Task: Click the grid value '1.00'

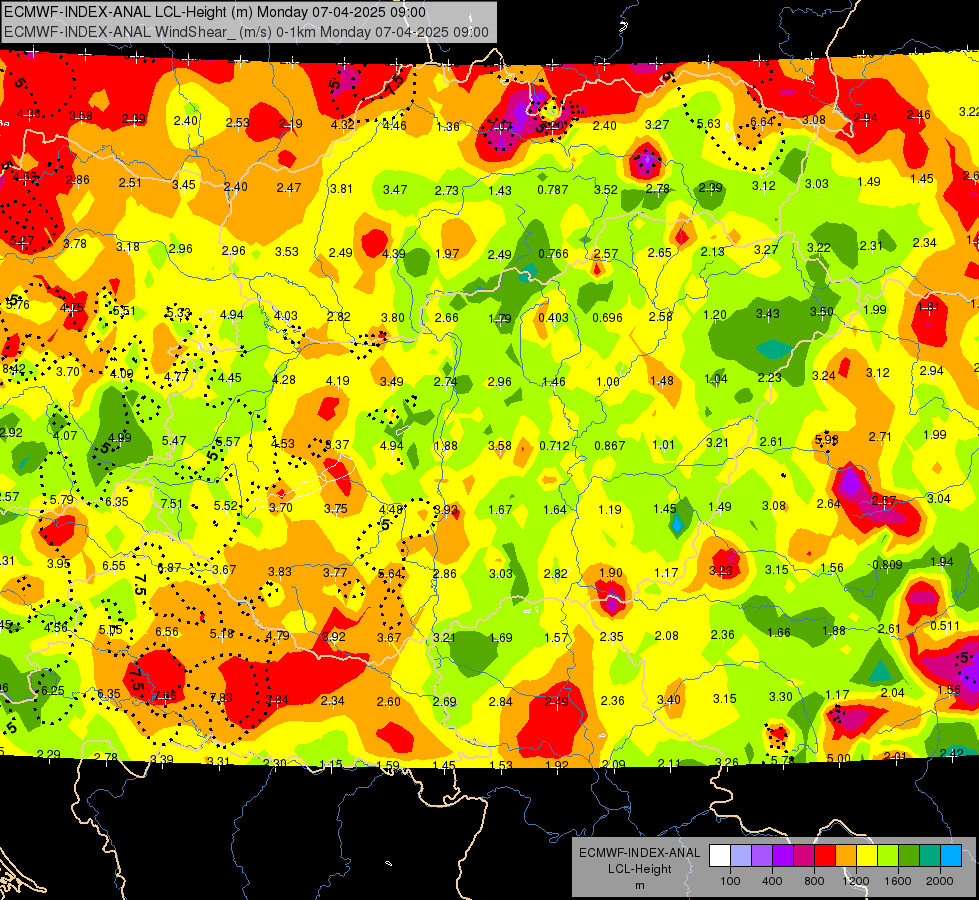Action: 608,382
